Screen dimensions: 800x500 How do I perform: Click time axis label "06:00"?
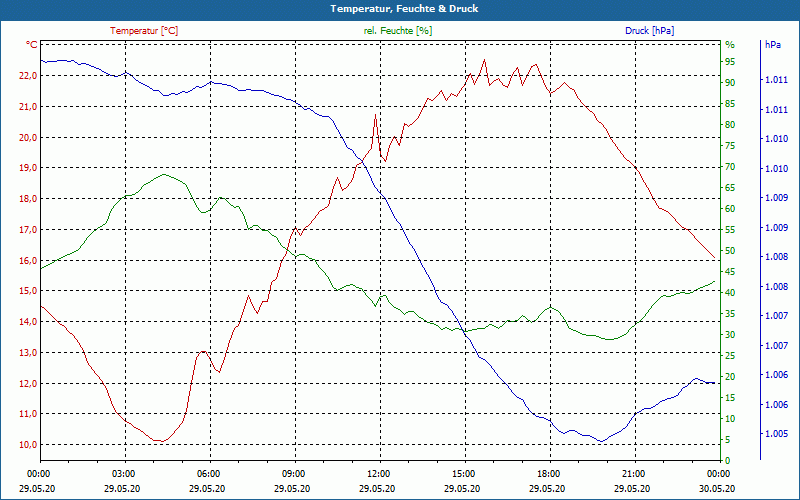[208, 474]
